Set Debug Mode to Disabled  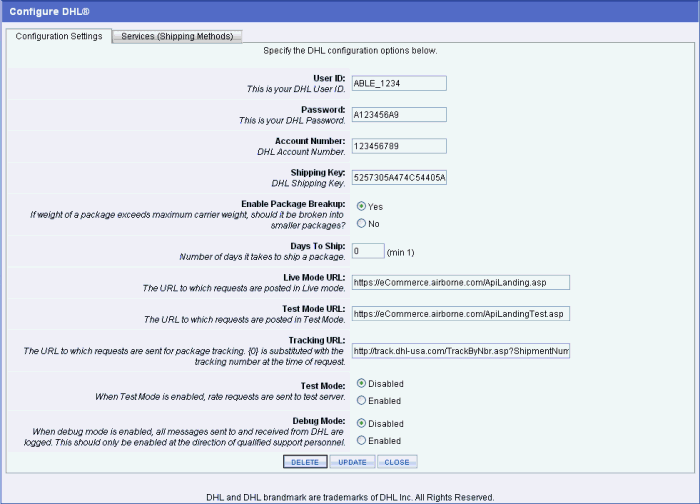coord(361,423)
